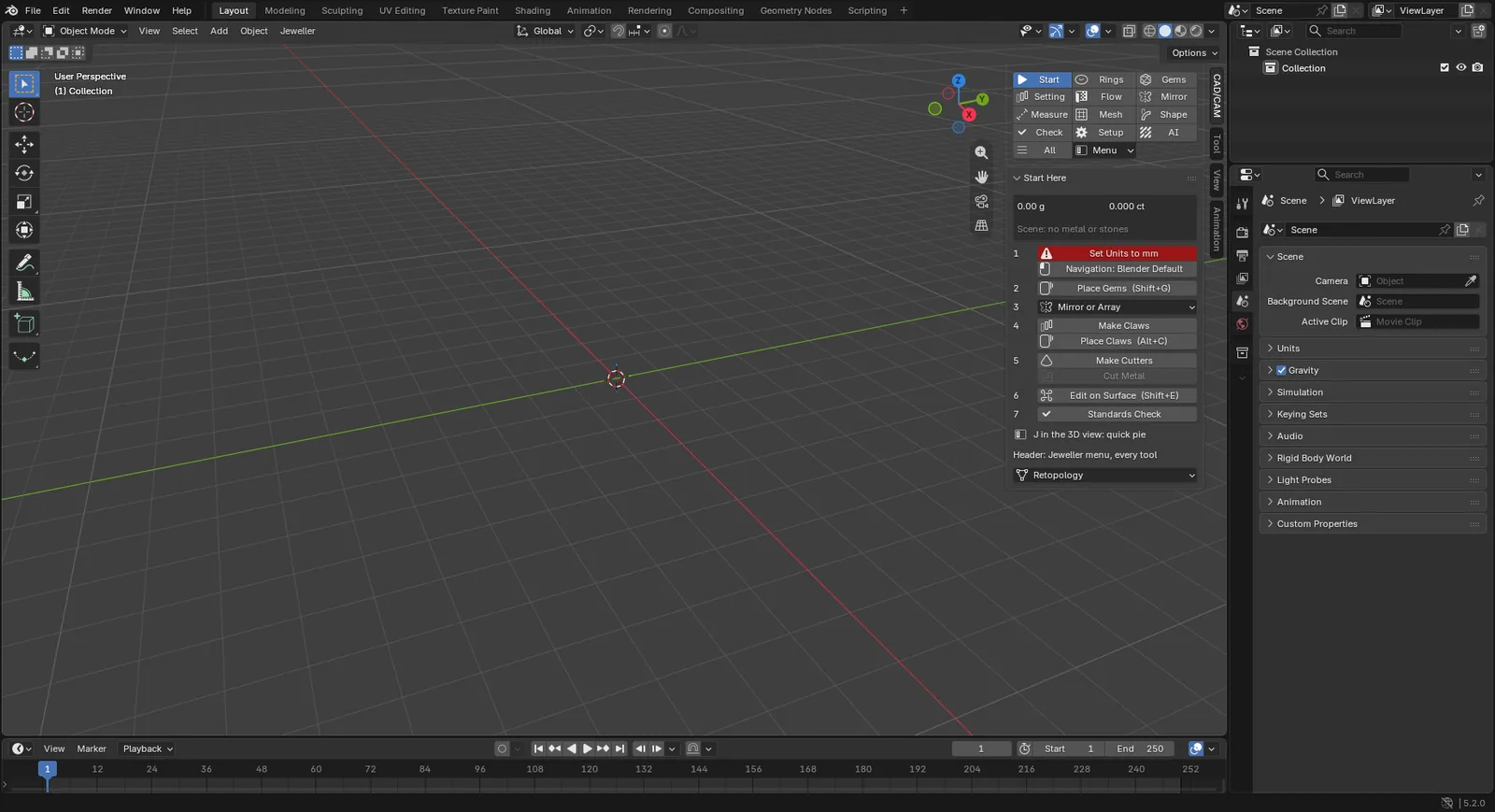Open the Object Mode dropdown
The width and height of the screenshot is (1495, 812).
click(85, 31)
